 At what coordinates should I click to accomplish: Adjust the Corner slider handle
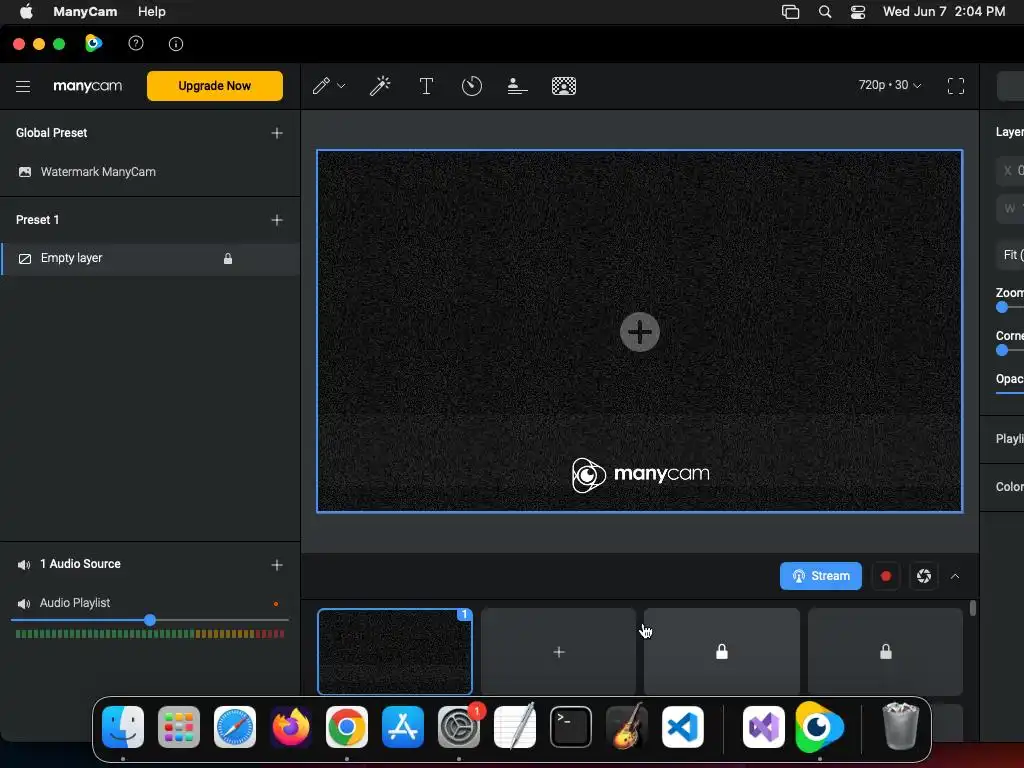(1002, 350)
